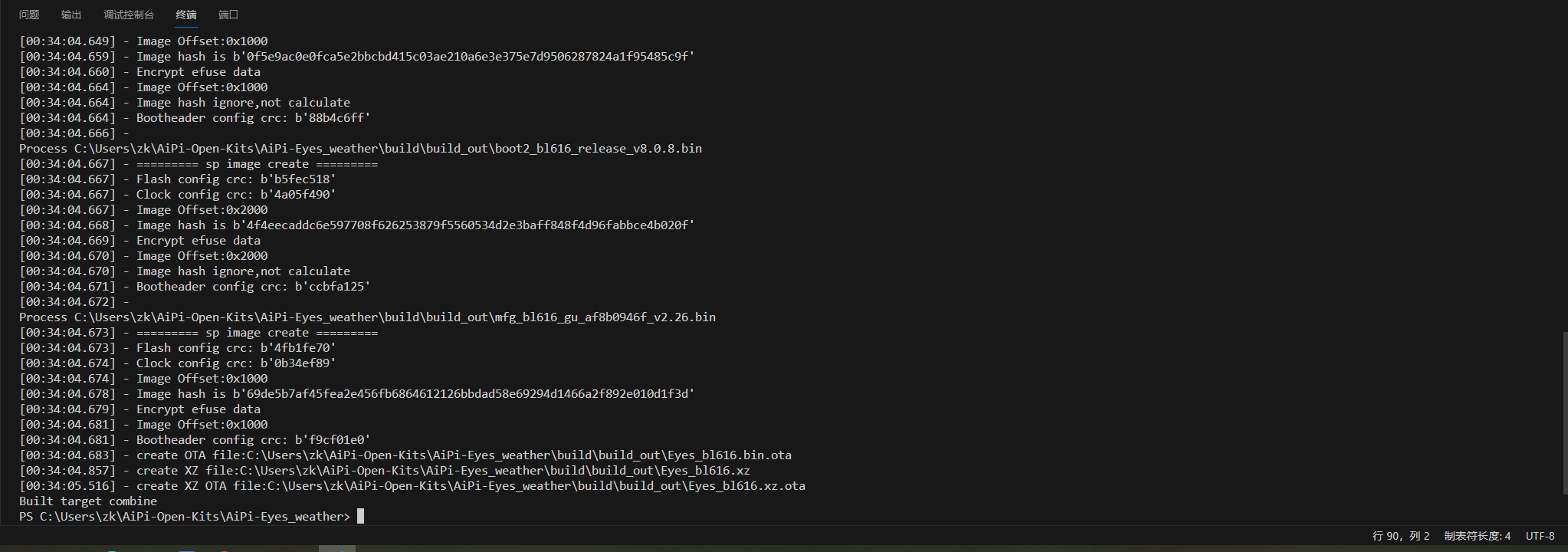1568x552 pixels.
Task: Switch to the 问题 panel tab
Action: 29,15
